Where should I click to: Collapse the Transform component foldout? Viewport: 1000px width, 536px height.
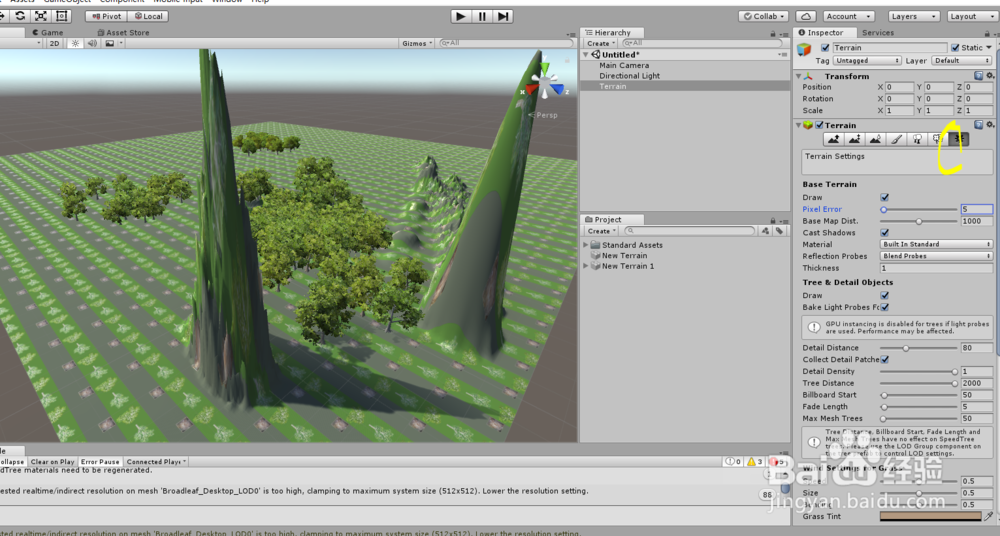[x=798, y=76]
